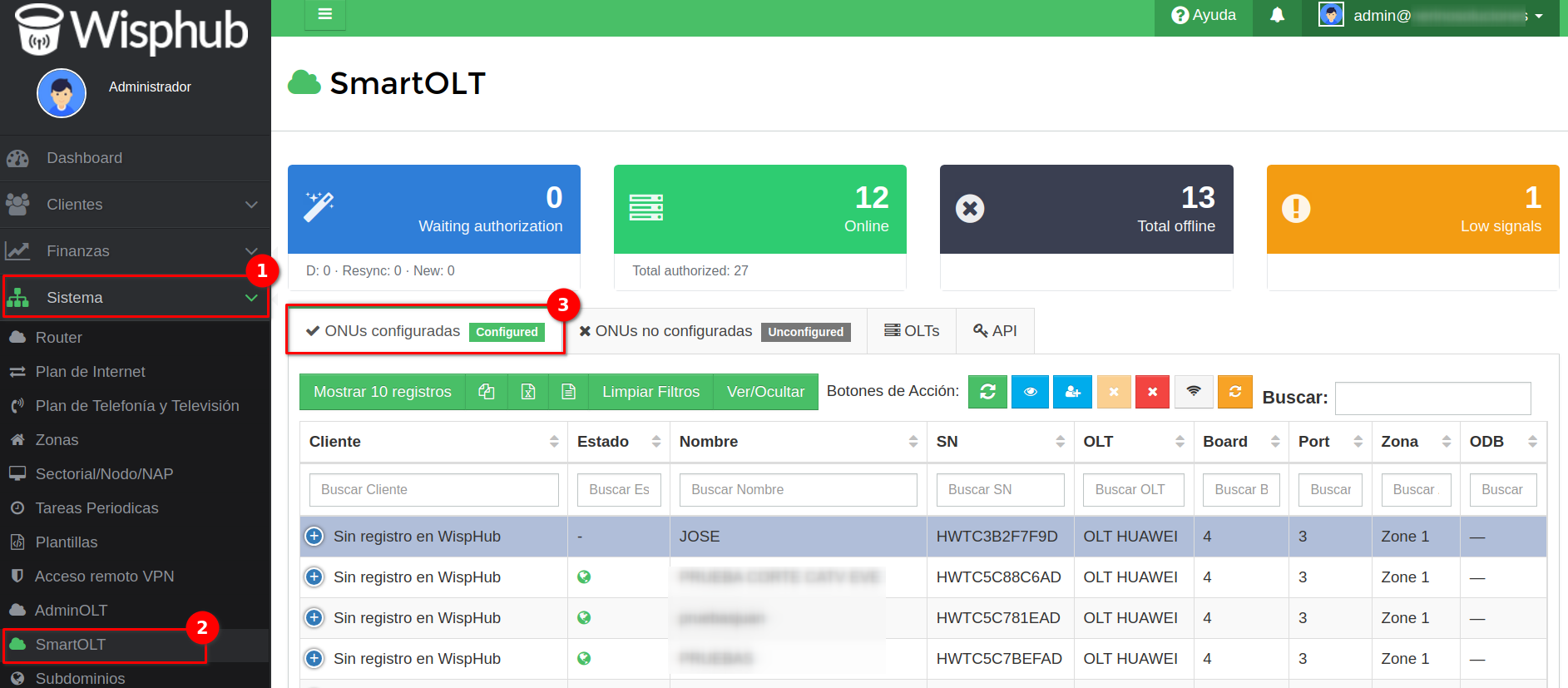This screenshot has height=688, width=1568.
Task: Switch to ONUs no configuradas tab
Action: (715, 331)
